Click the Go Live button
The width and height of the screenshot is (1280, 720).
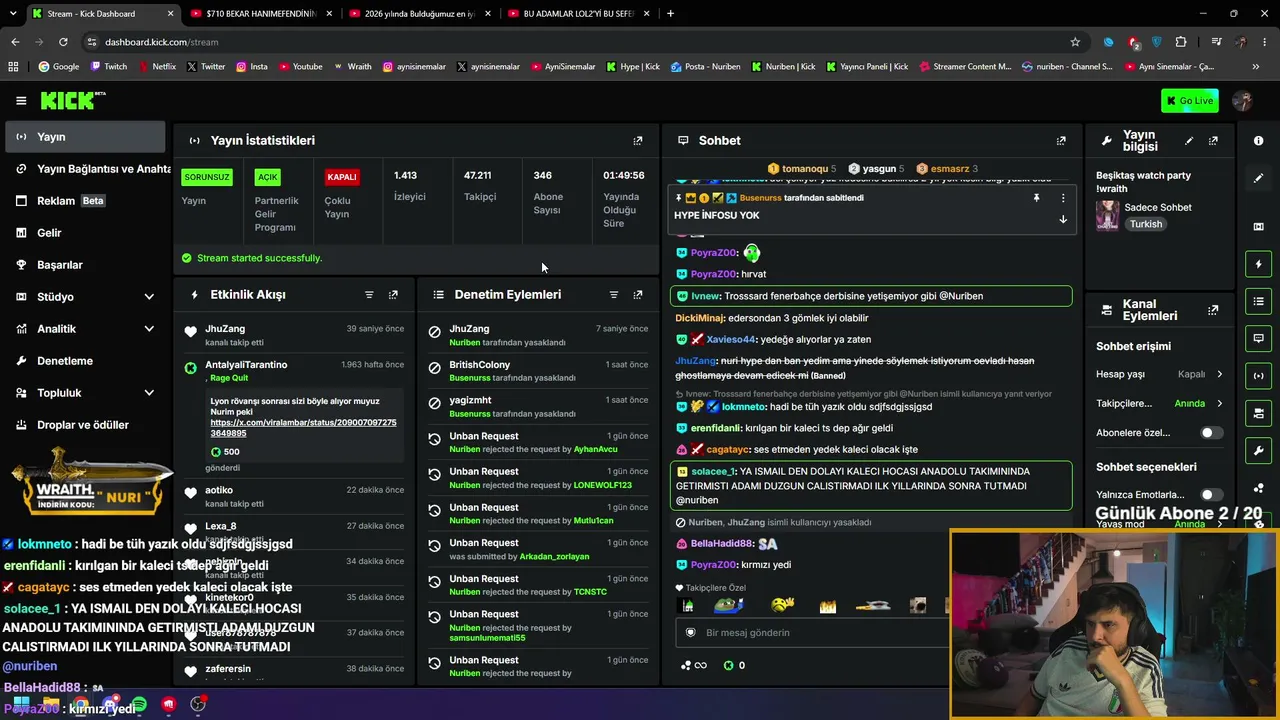point(1190,100)
